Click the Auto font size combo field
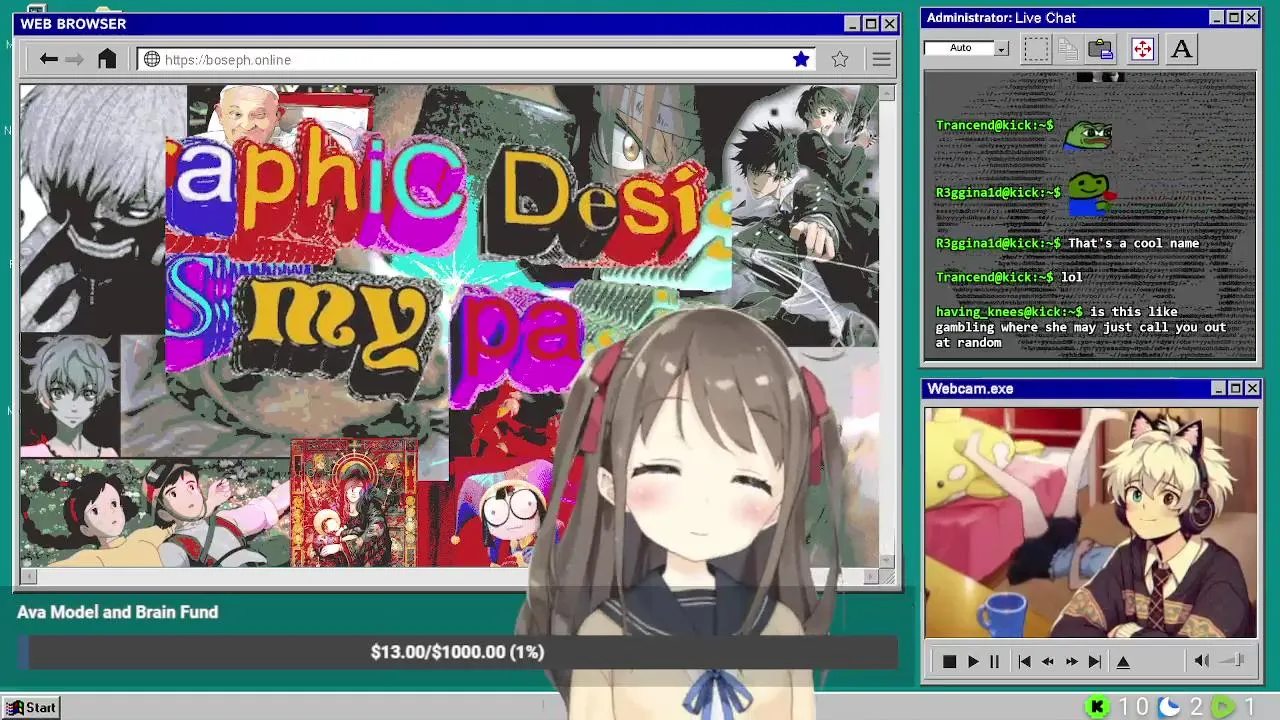Screen dimensions: 1280x720 (960, 48)
